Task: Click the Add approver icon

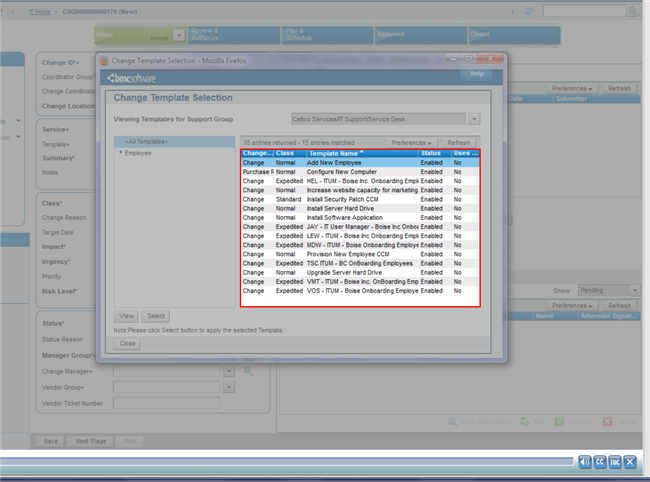Action: tap(524, 421)
